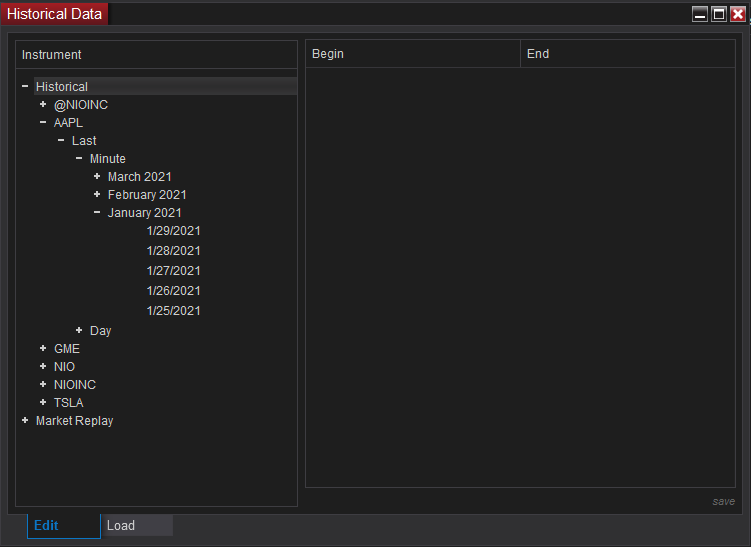Select the Minute interval row

pyautogui.click(x=108, y=159)
